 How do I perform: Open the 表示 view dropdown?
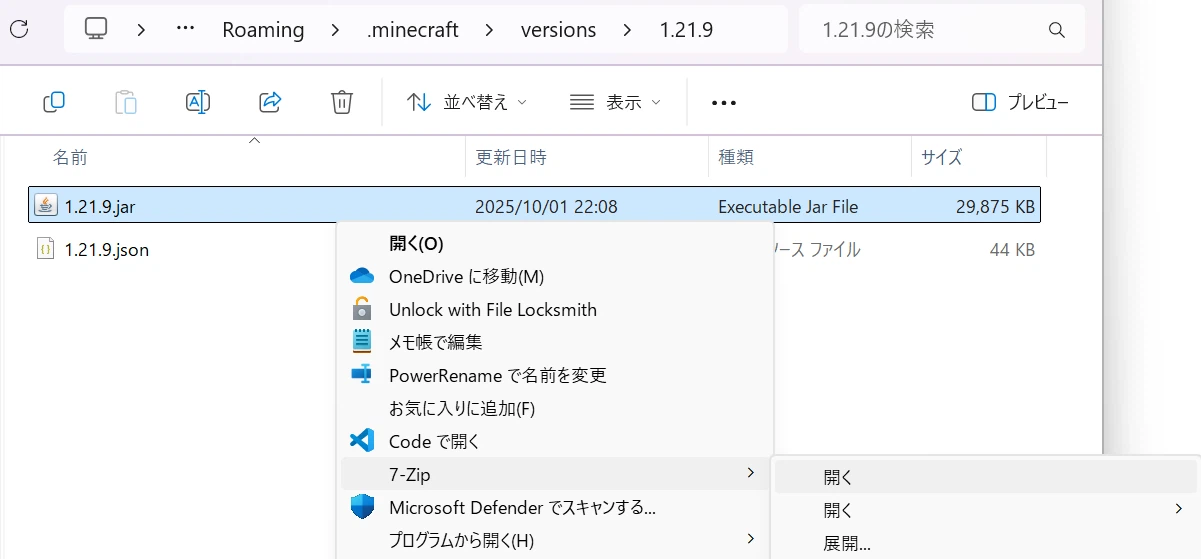(x=615, y=102)
